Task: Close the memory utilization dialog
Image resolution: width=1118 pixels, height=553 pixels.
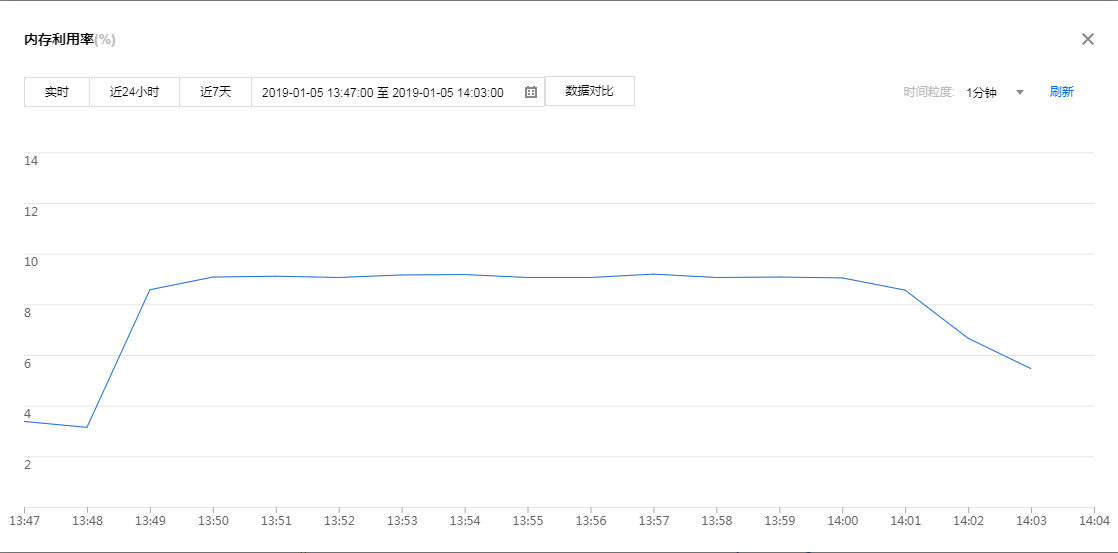Action: pos(1088,39)
